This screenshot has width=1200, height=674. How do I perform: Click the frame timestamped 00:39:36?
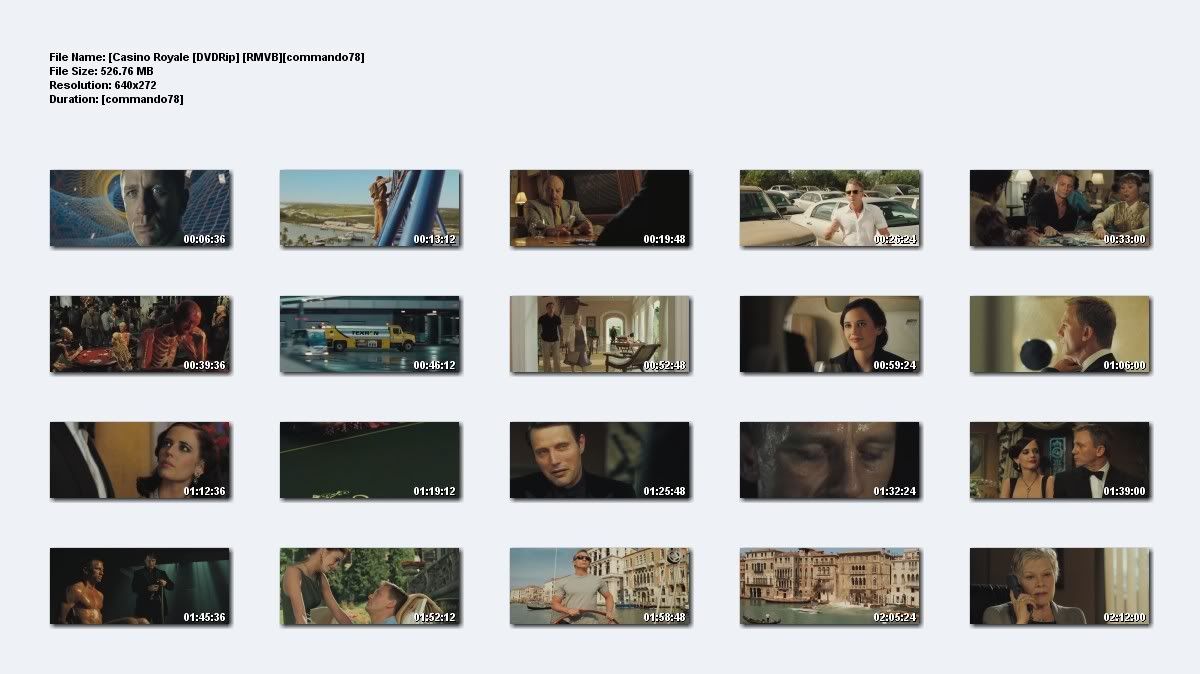[x=140, y=334]
